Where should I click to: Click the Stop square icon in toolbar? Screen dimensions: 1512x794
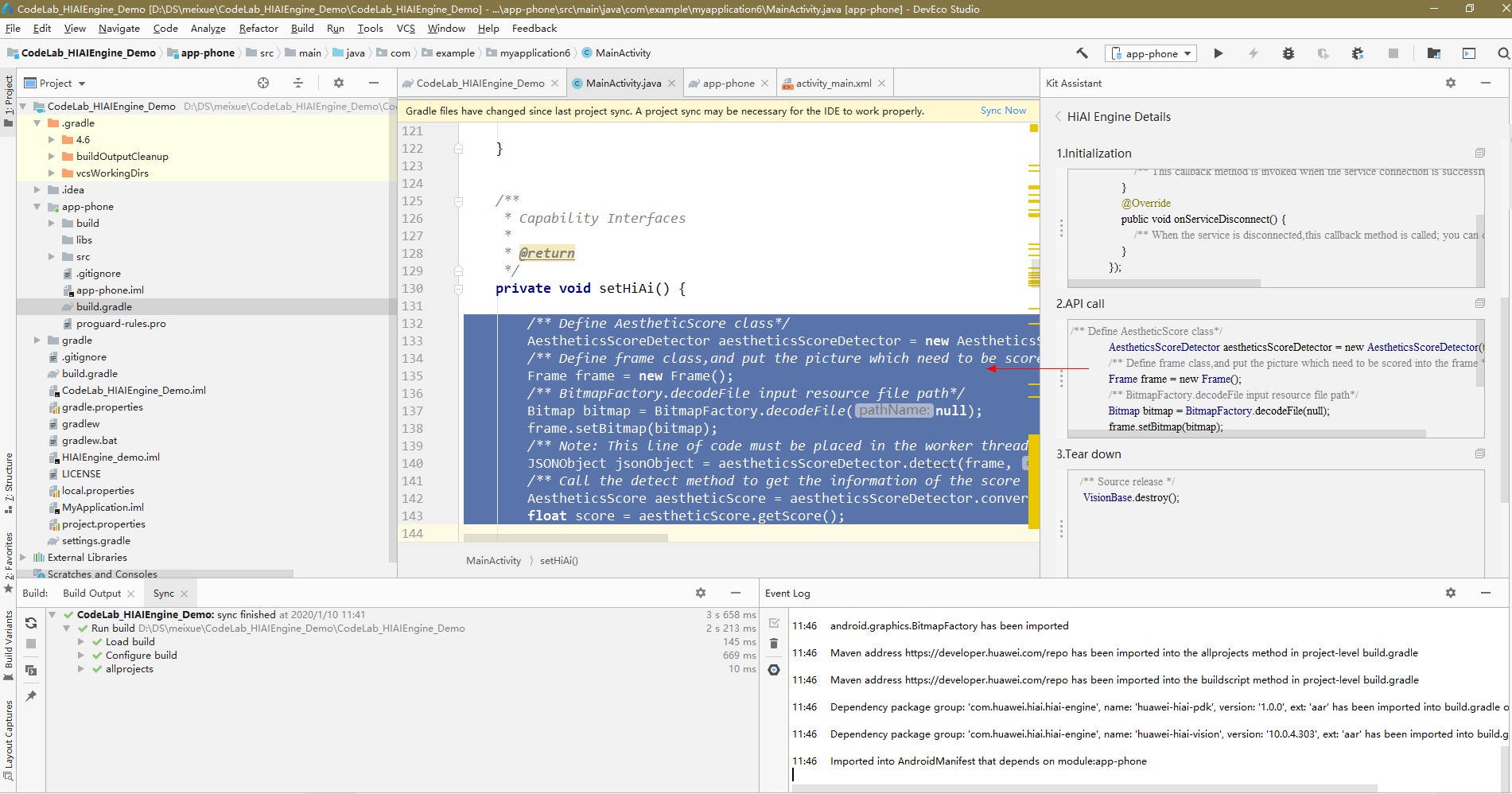click(x=1393, y=53)
